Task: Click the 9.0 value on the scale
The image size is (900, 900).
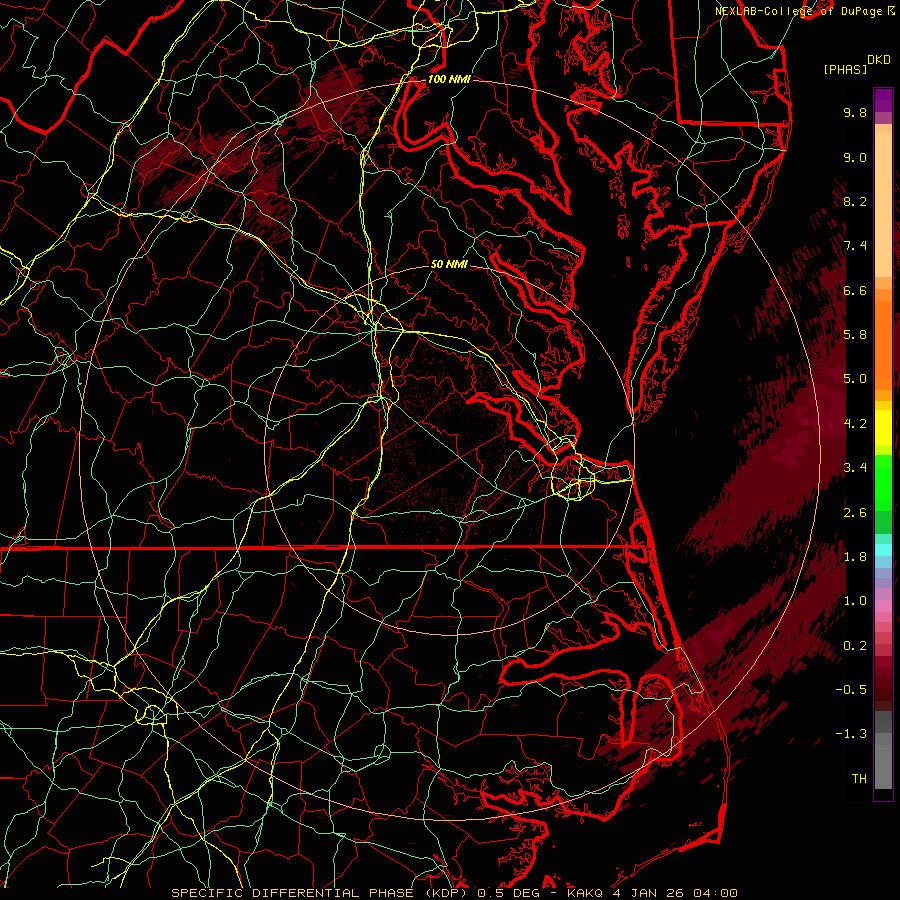Action: point(855,158)
